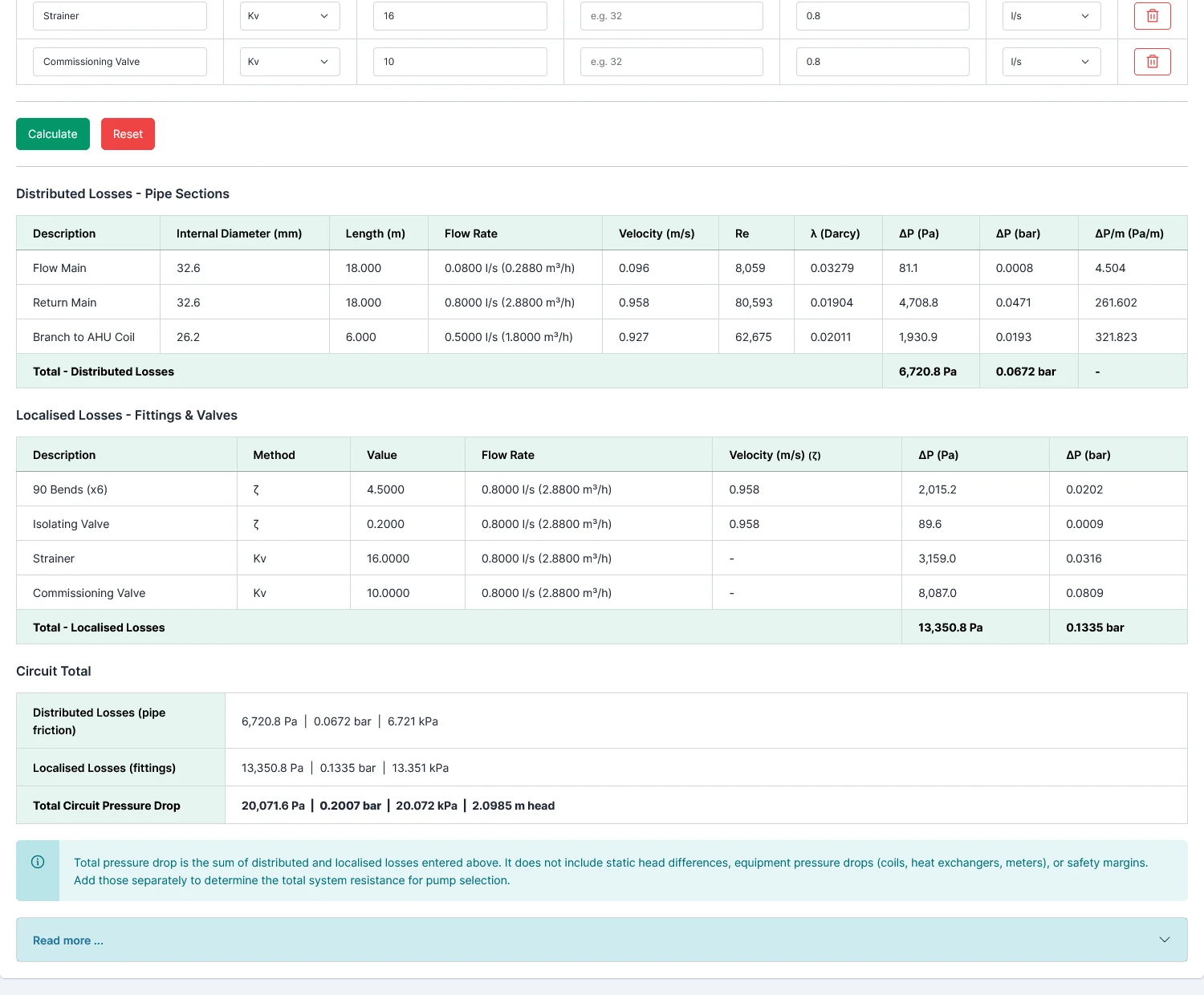
Task: Click the Strainer flow rate field
Action: coord(882,16)
